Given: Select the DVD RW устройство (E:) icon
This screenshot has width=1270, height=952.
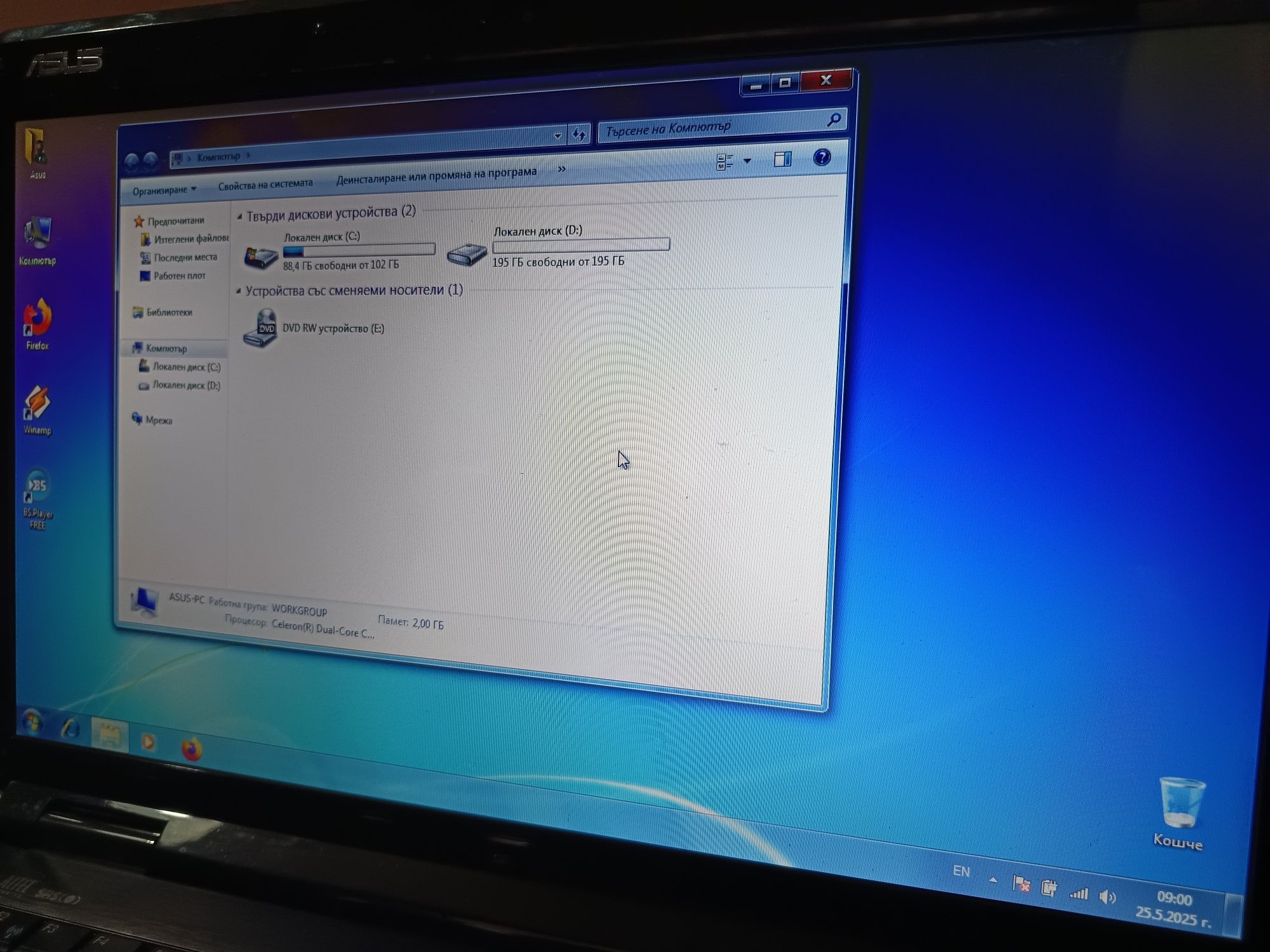Looking at the screenshot, I should click(260, 328).
